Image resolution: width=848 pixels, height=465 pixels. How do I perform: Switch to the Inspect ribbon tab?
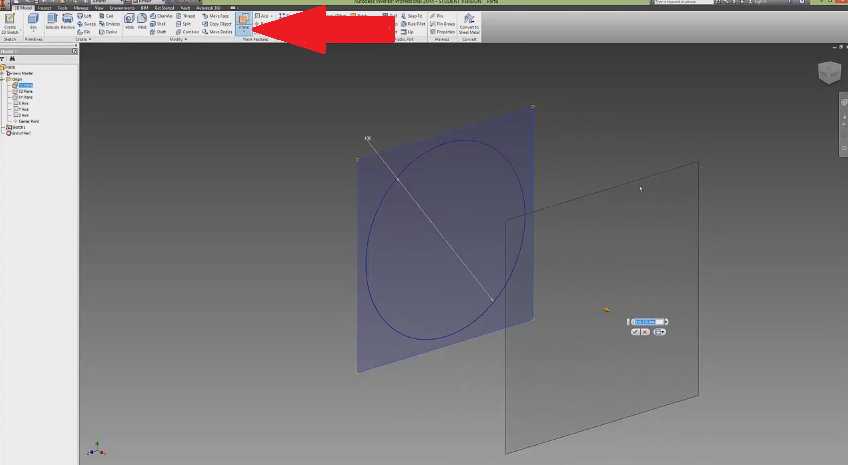(44, 8)
